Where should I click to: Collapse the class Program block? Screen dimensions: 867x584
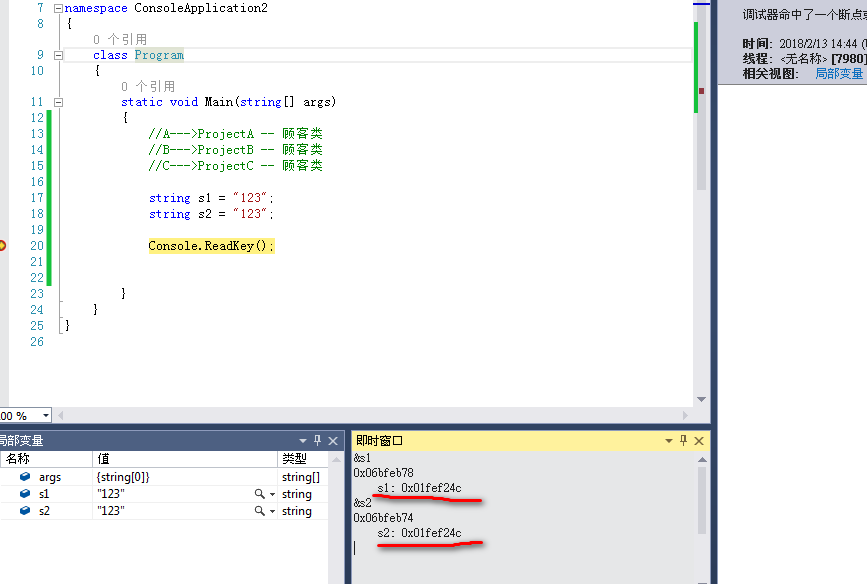pos(58,55)
